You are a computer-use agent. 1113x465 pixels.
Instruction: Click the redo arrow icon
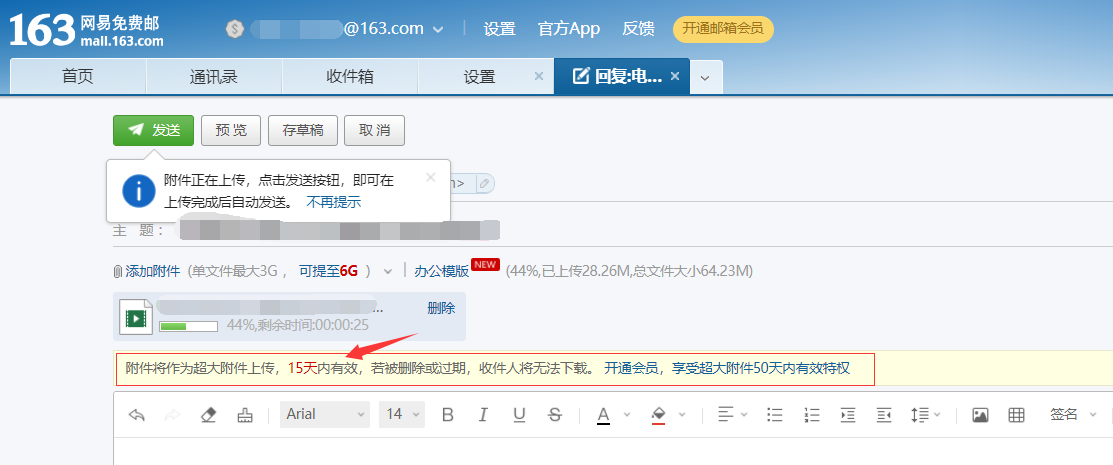172,415
